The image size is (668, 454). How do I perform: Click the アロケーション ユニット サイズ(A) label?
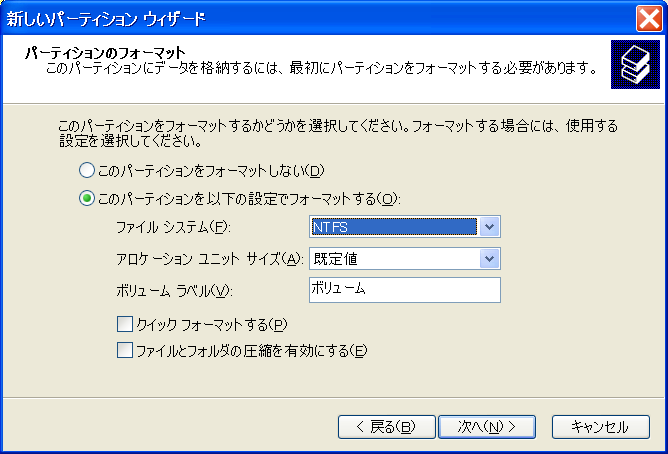[210, 259]
